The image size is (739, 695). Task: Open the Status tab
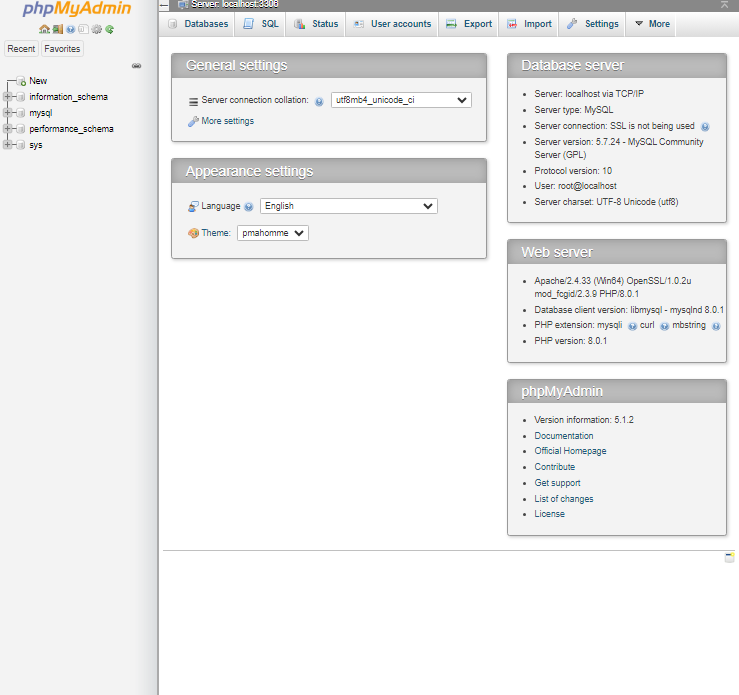pos(316,24)
